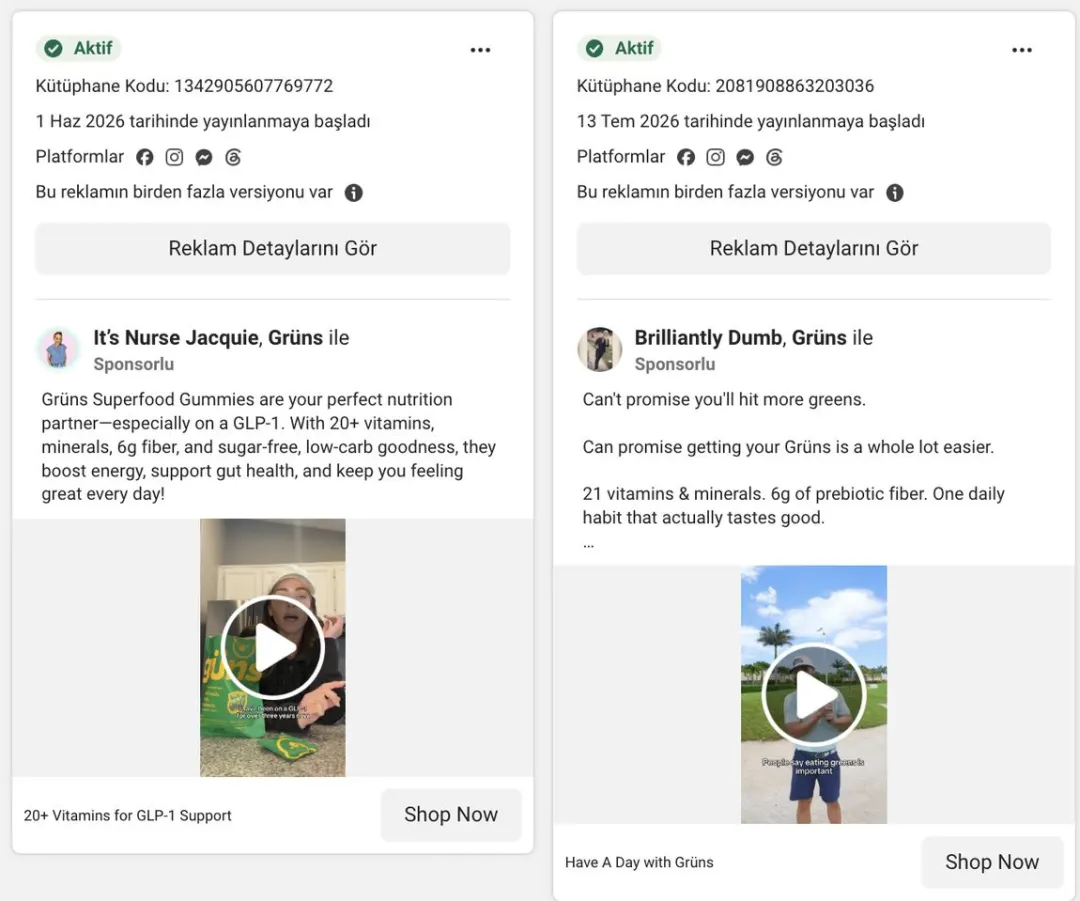Click the Threads platform icon on Brilliantly Dumb ad
The height and width of the screenshot is (901, 1080).
pyautogui.click(x=774, y=157)
